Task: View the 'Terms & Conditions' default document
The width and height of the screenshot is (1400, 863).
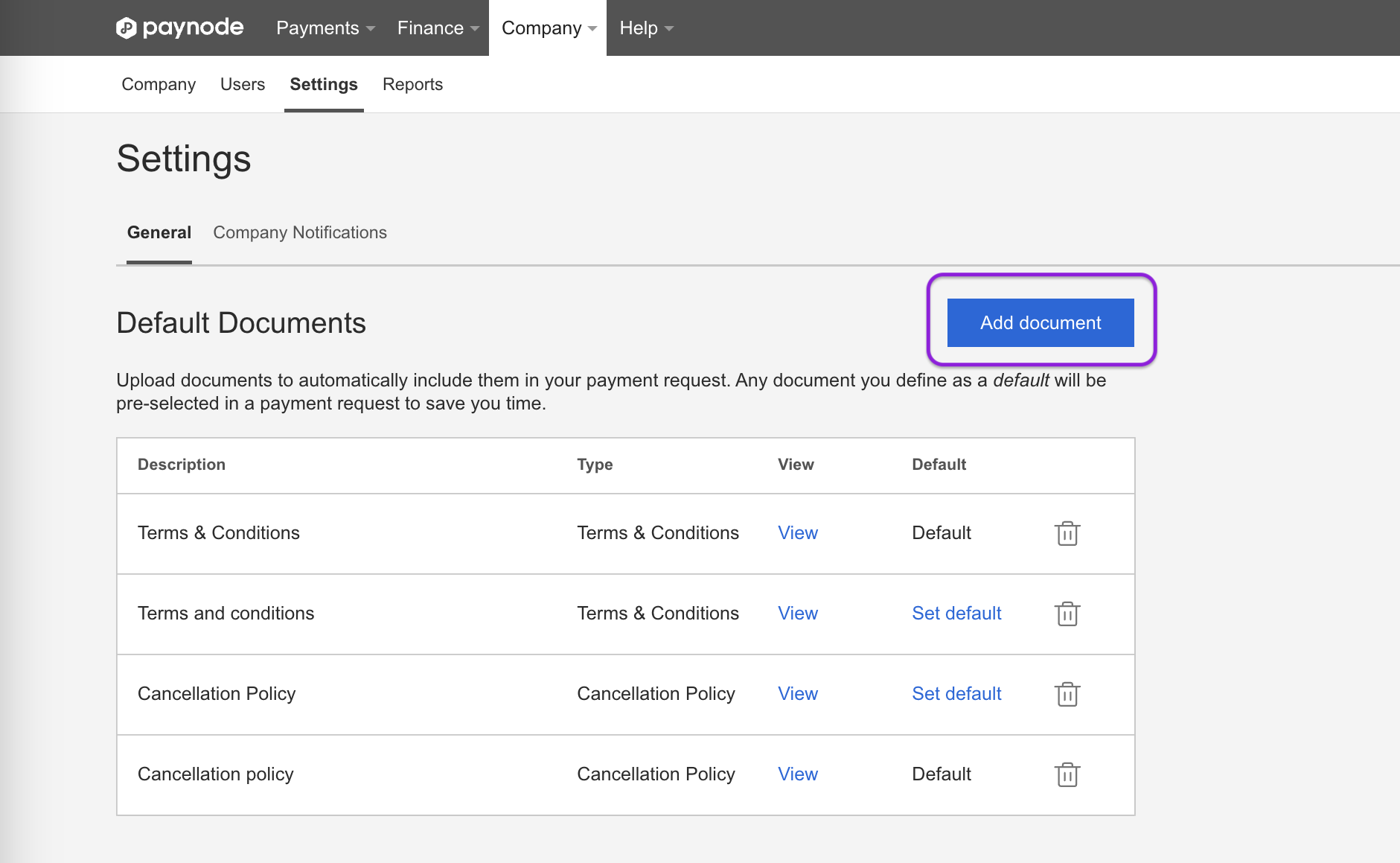Action: (x=798, y=533)
